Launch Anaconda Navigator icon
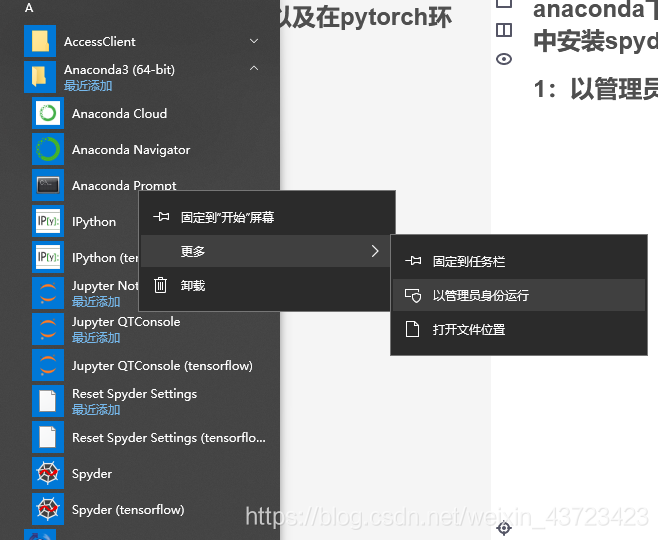 coord(48,149)
